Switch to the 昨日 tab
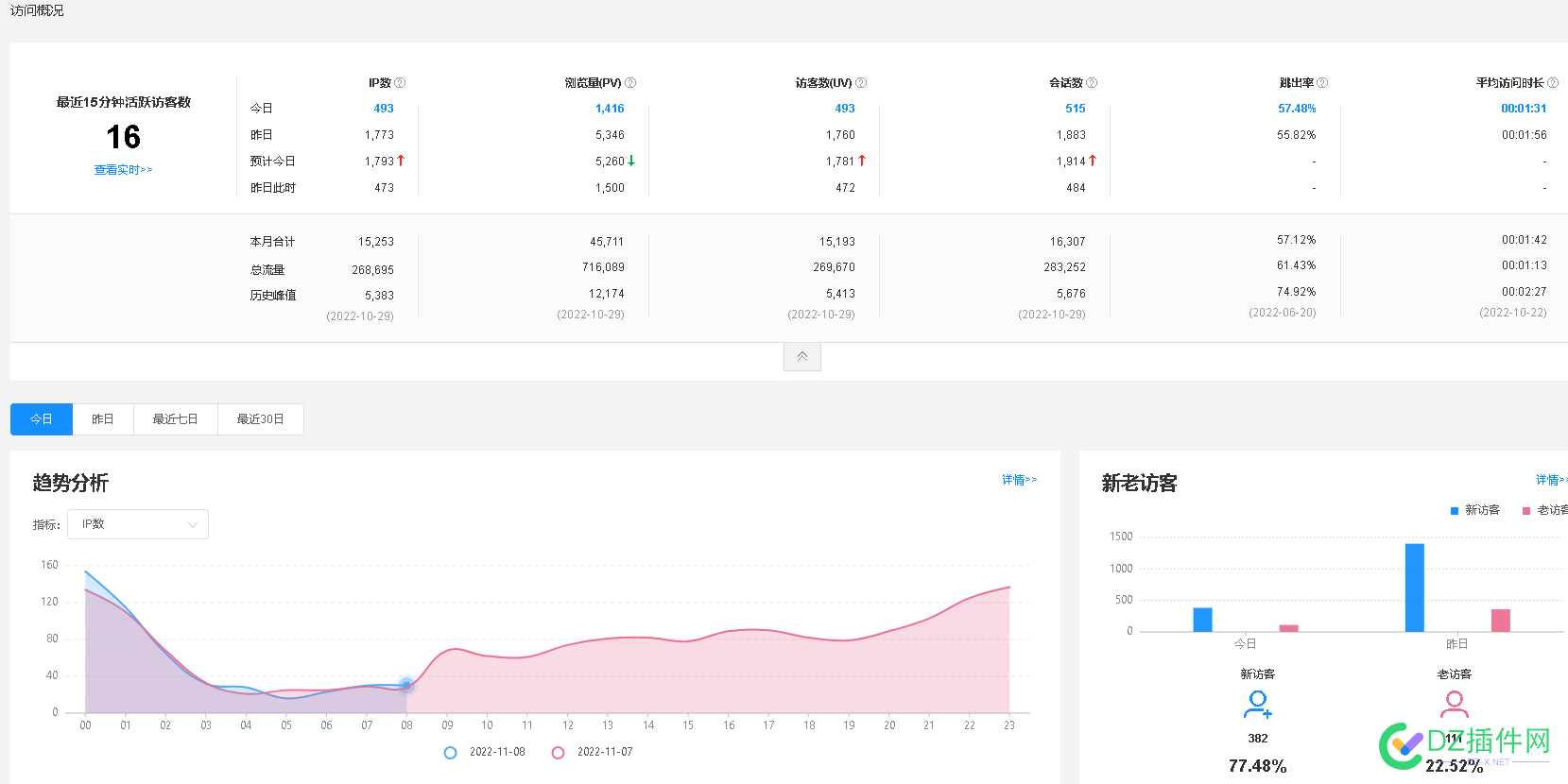The image size is (1568, 784). [103, 419]
